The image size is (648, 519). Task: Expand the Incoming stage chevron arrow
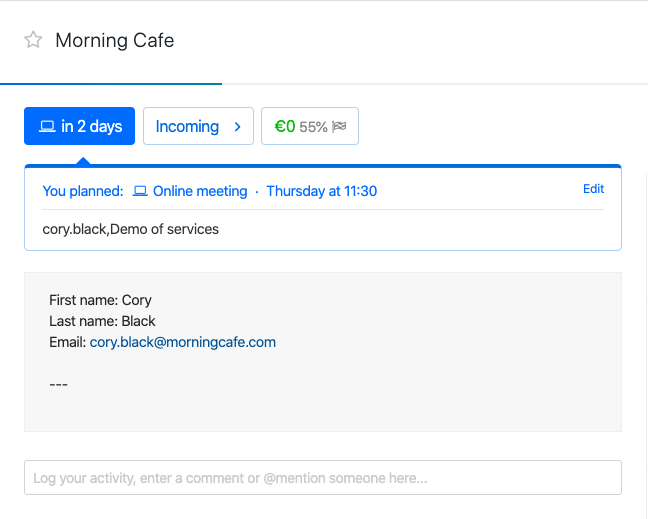[x=237, y=127]
